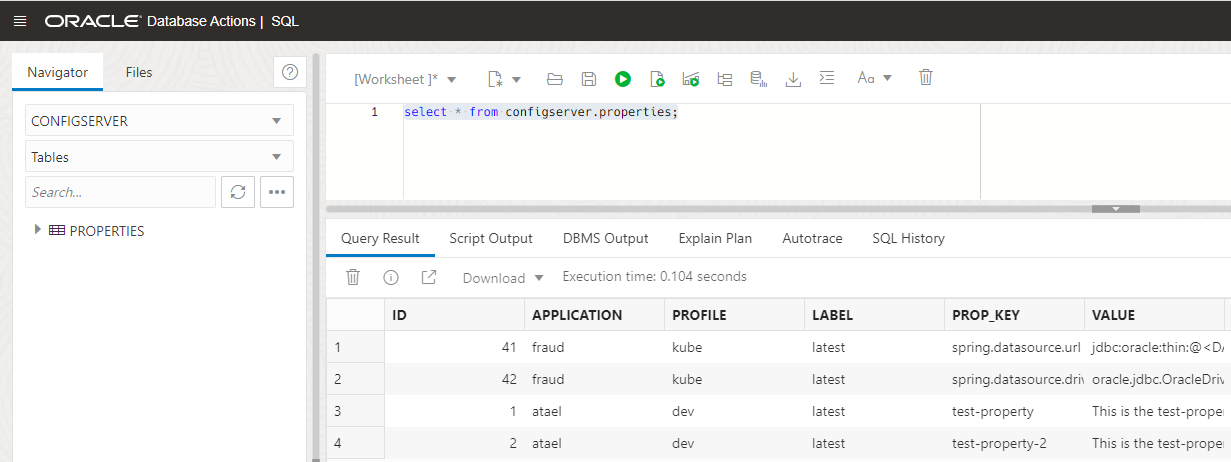The image size is (1231, 462).
Task: Select ID cell 41
Action: click(455, 347)
